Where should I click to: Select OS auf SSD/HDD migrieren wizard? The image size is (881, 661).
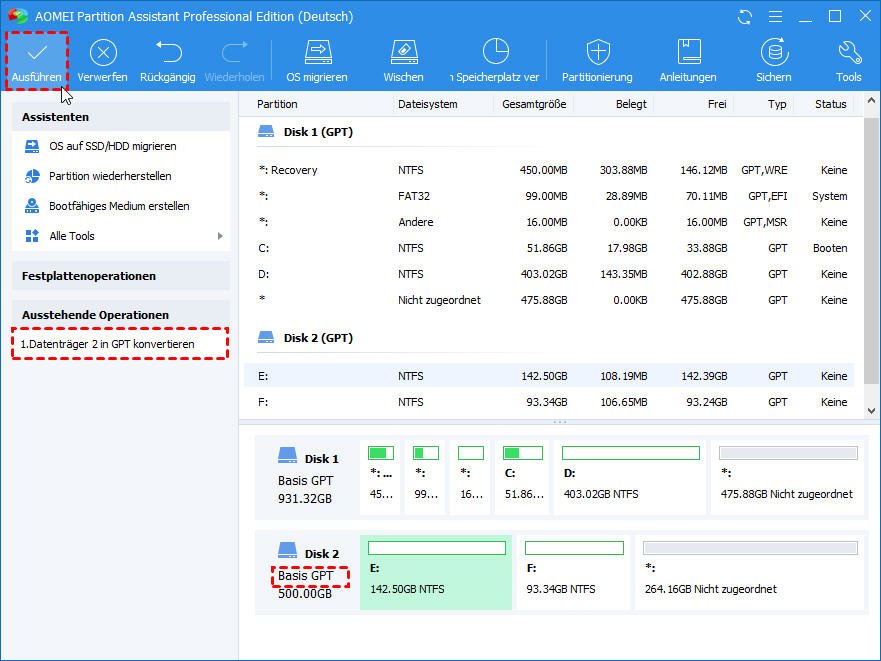pos(112,146)
